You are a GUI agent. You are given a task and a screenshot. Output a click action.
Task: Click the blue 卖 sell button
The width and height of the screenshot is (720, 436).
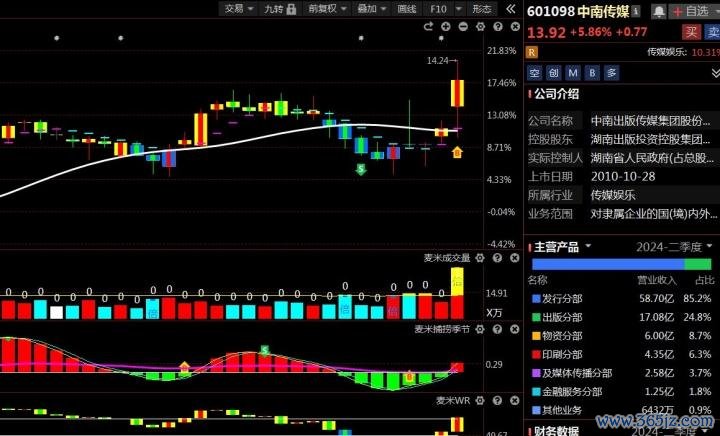(713, 32)
